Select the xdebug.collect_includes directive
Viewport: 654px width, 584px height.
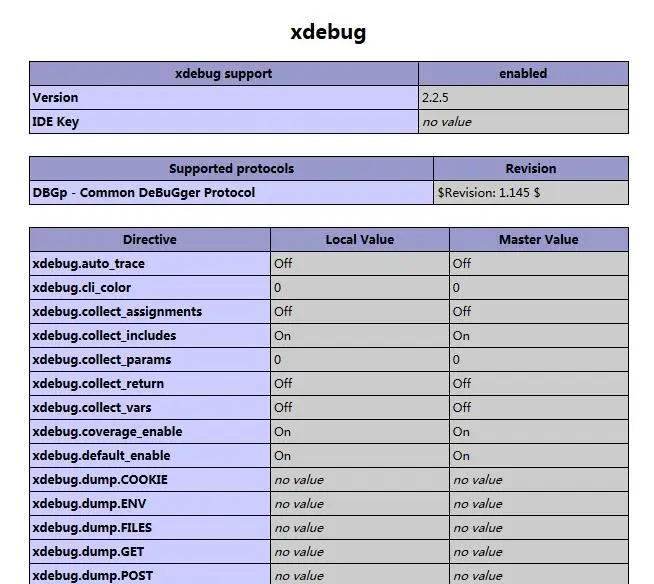[150, 336]
